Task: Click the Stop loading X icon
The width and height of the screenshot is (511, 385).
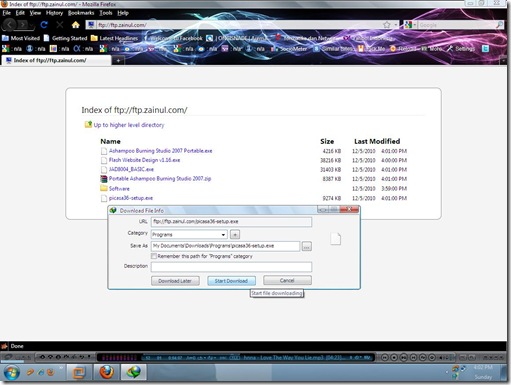Action: (x=60, y=25)
